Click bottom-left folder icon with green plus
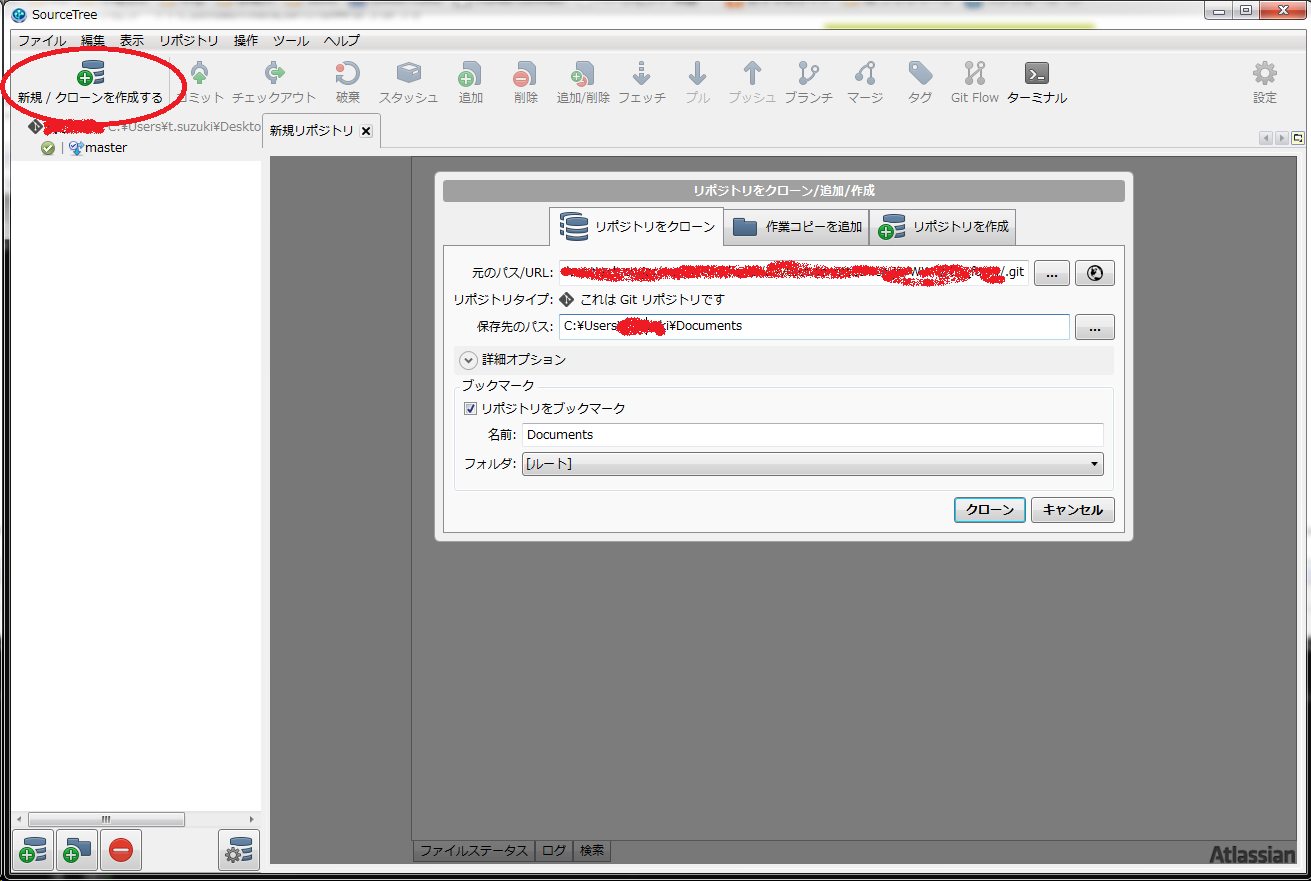1311x881 pixels. click(x=76, y=850)
